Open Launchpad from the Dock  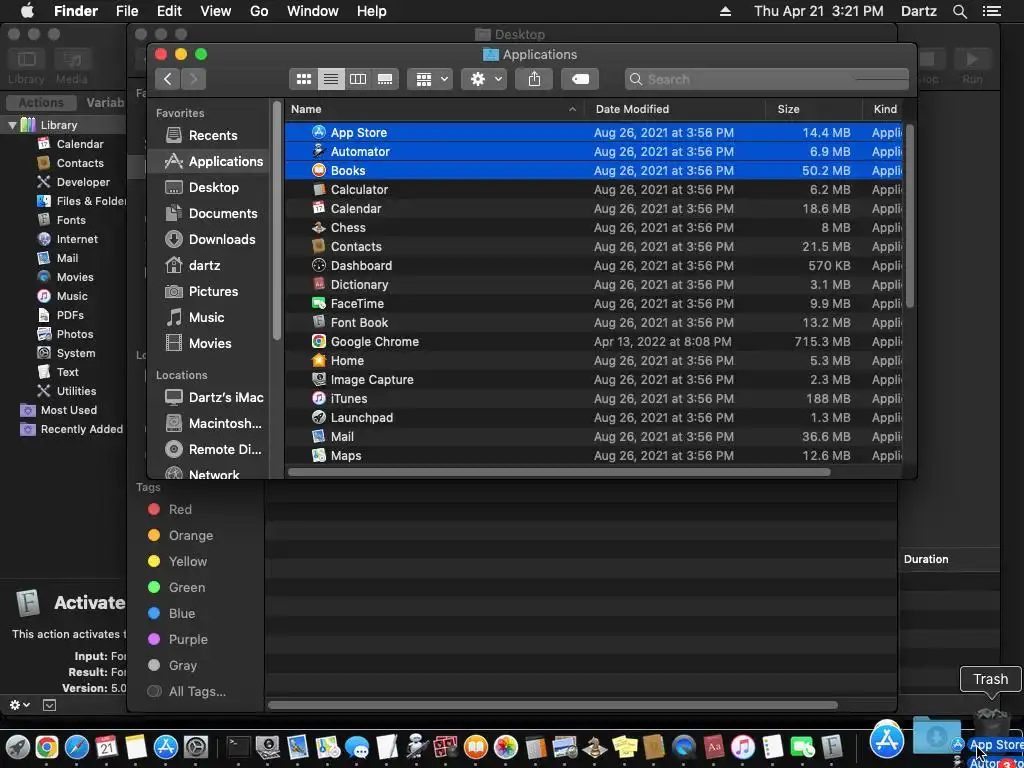tap(18, 746)
